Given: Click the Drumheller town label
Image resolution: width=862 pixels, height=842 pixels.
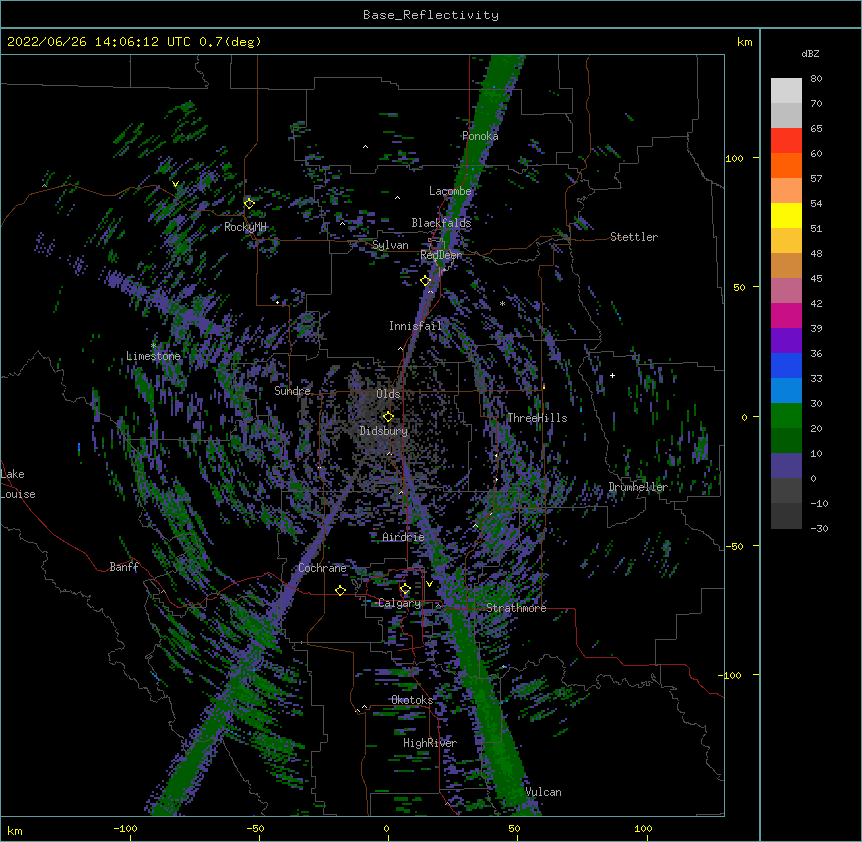Looking at the screenshot, I should (x=638, y=487).
